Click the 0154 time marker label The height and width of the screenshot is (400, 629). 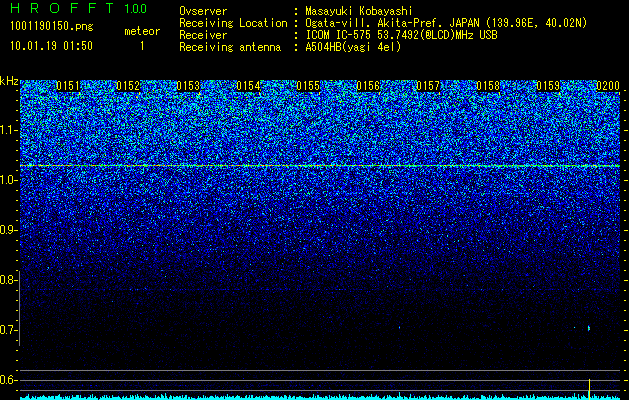pyautogui.click(x=248, y=86)
